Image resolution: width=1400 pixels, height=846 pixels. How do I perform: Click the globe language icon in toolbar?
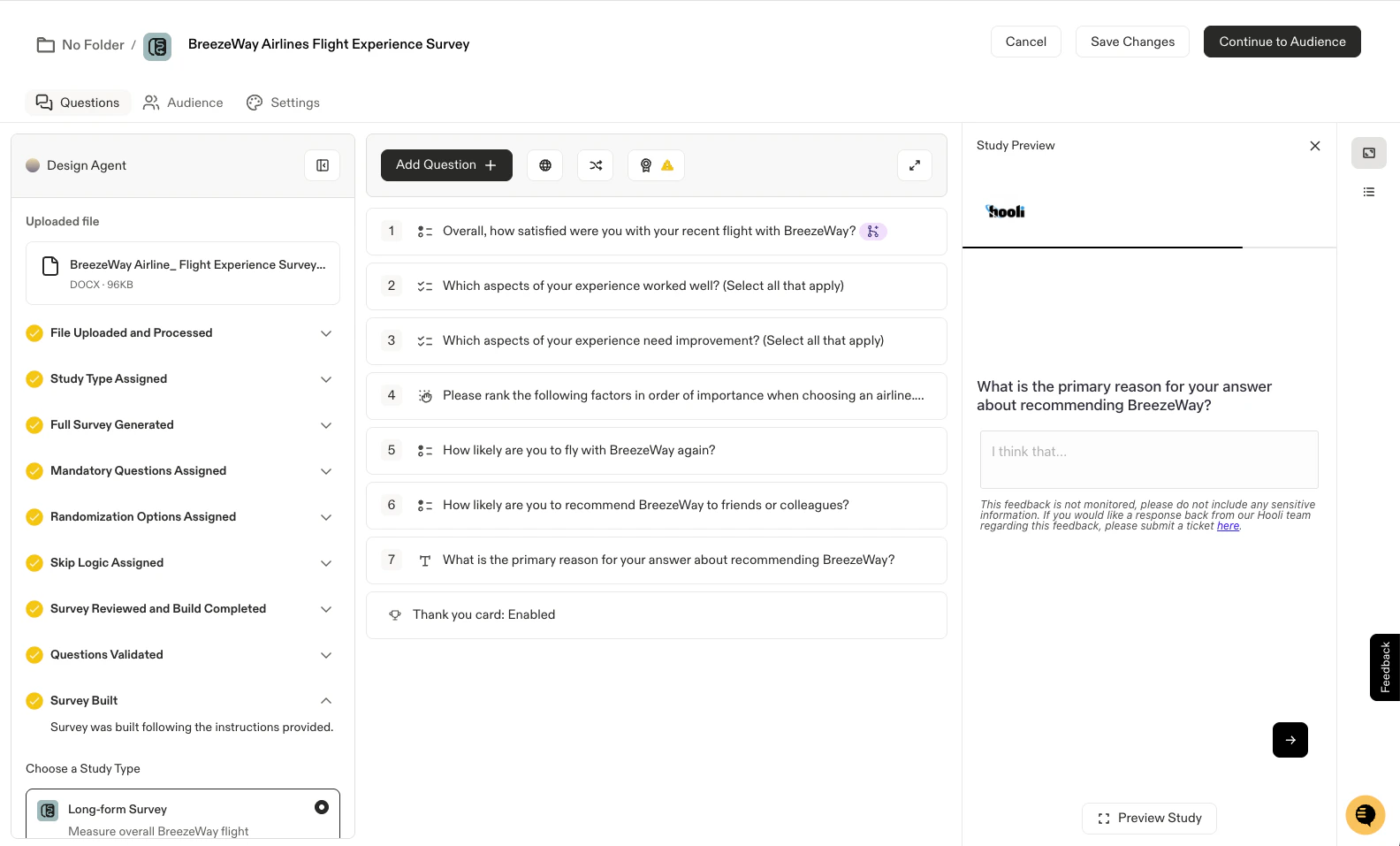(x=545, y=165)
